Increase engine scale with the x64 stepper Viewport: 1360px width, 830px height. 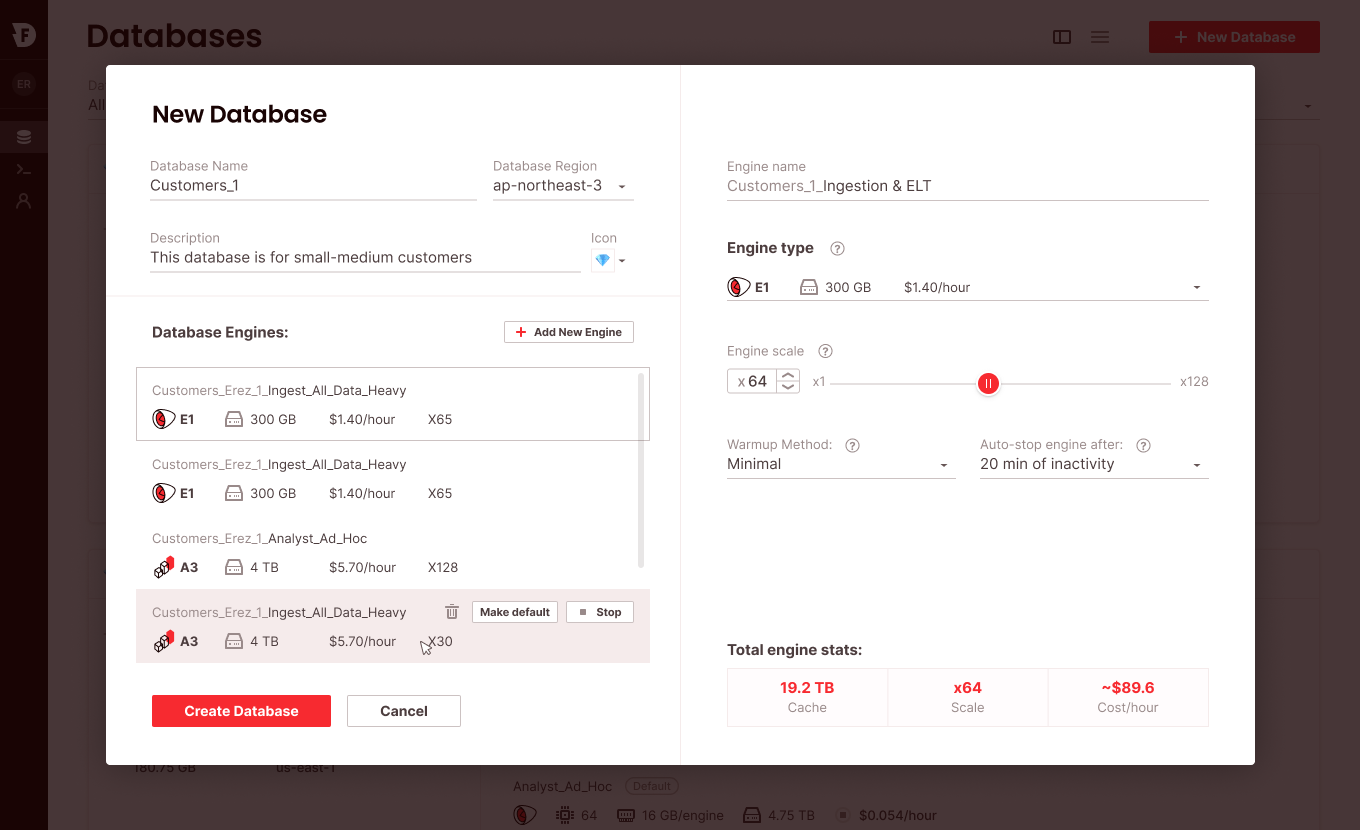point(788,375)
